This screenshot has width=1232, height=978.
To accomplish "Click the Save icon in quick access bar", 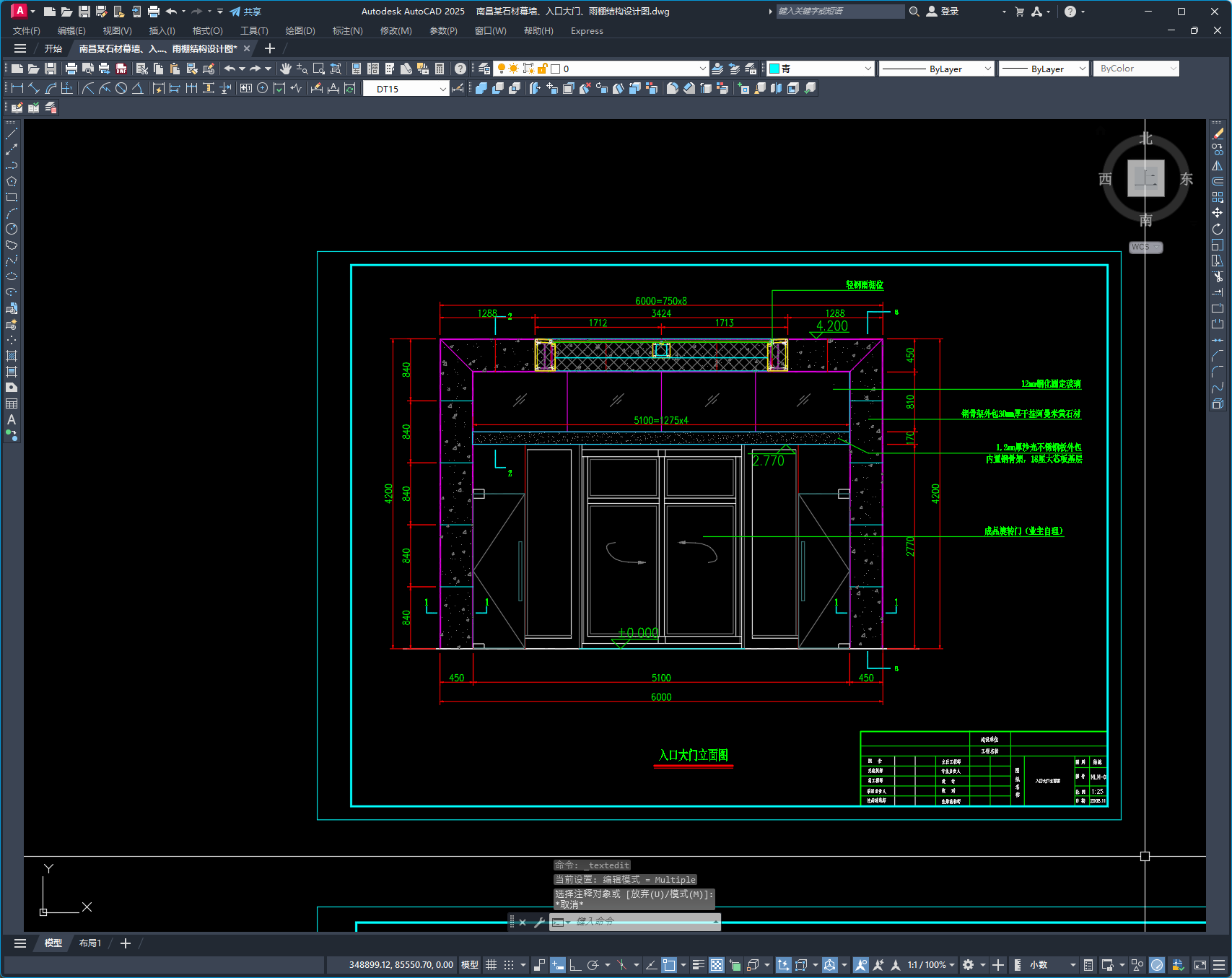I will click(x=84, y=12).
